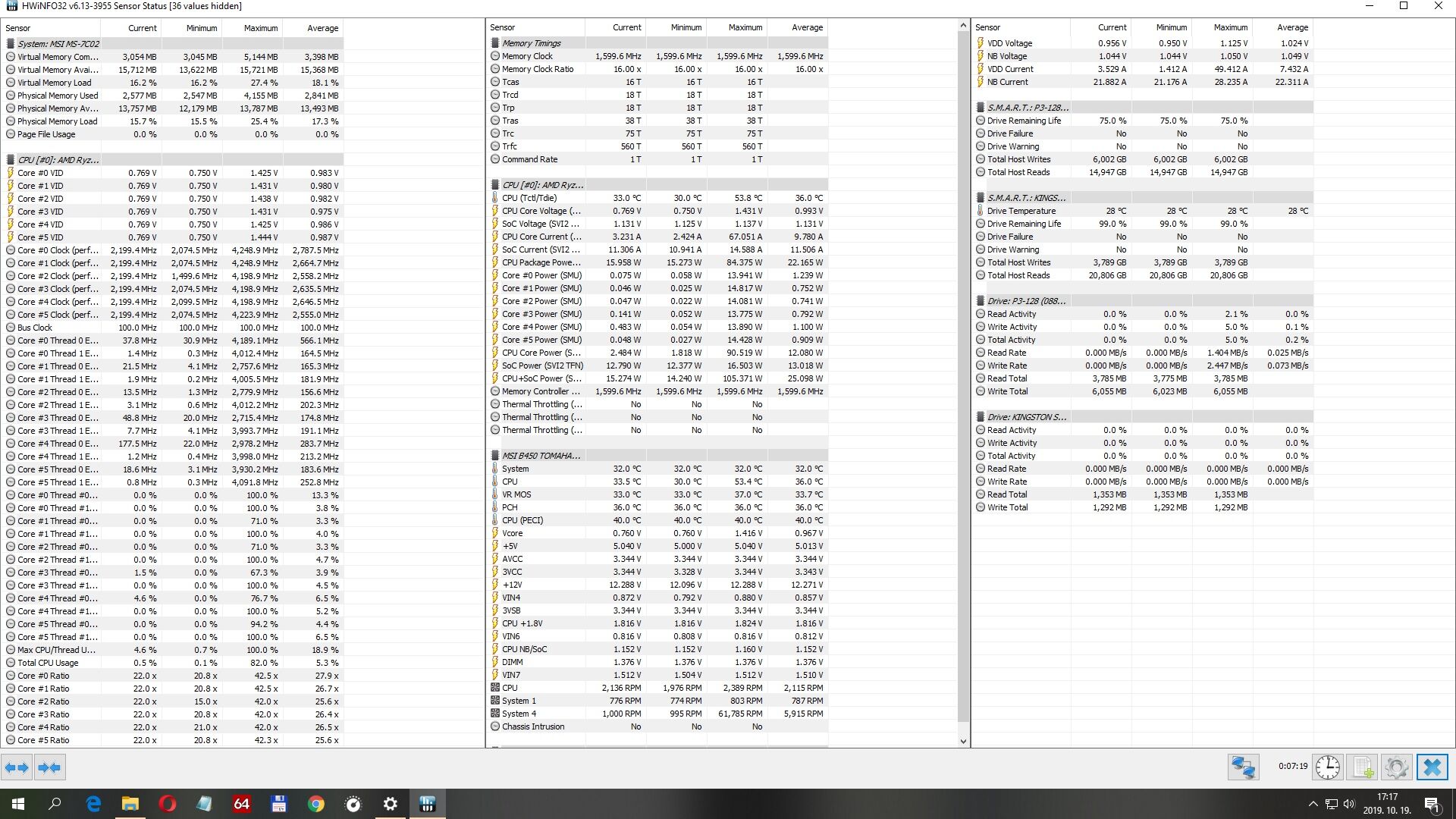Image resolution: width=1456 pixels, height=819 pixels.
Task: Click the S.M.A.R.T.: P3-128 drive icon
Action: point(981,108)
